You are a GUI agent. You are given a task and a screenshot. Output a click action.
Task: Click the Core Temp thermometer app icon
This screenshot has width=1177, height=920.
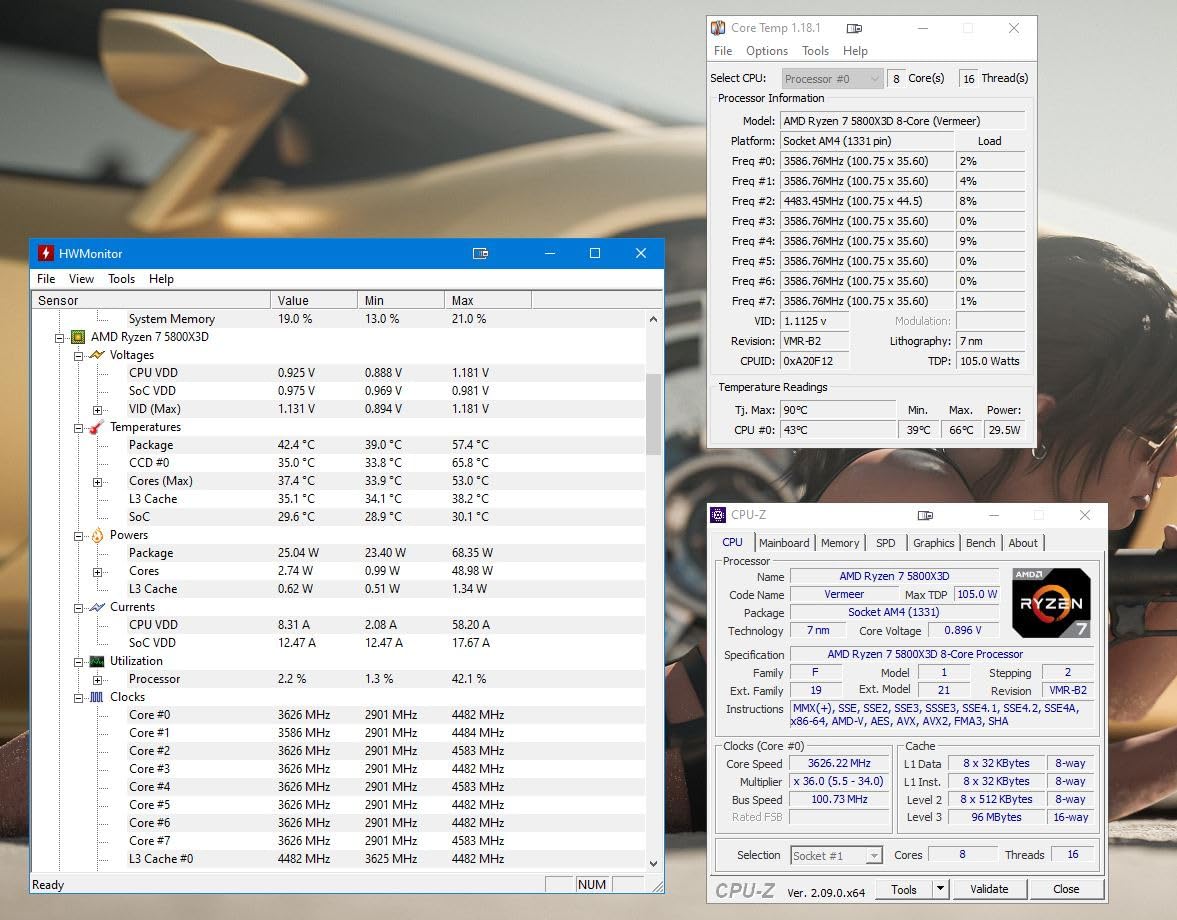click(x=718, y=28)
